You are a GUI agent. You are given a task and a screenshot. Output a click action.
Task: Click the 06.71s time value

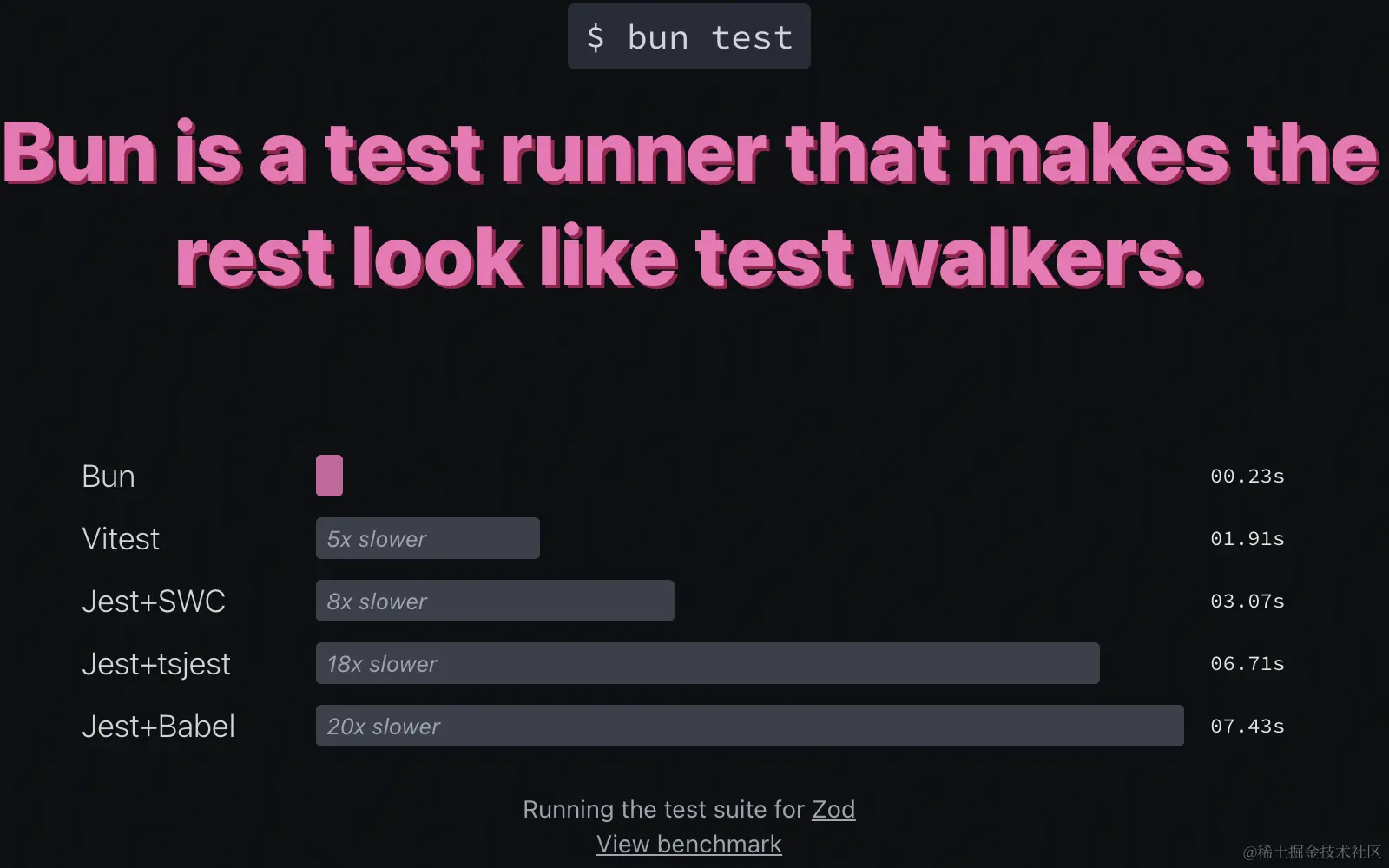[x=1247, y=664]
